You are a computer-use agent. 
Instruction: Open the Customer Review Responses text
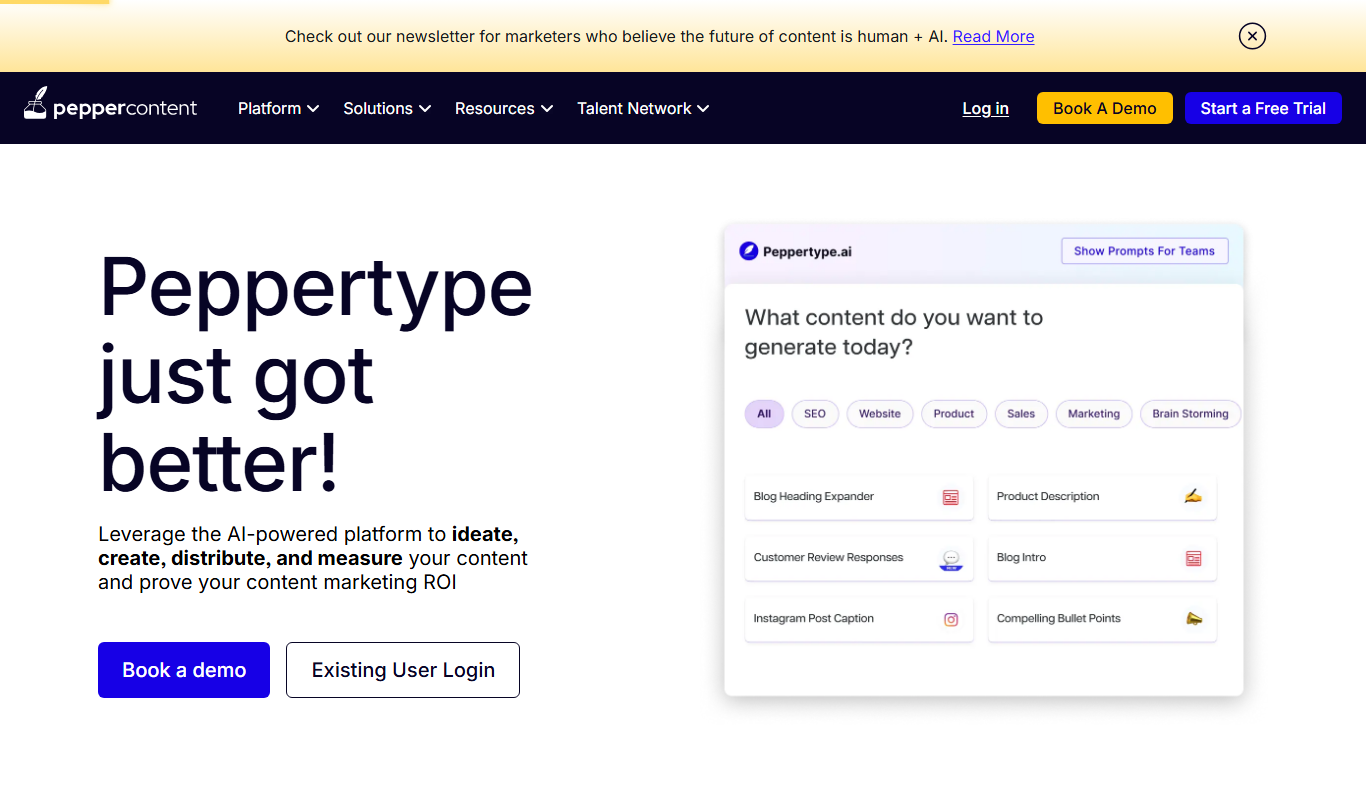[828, 557]
